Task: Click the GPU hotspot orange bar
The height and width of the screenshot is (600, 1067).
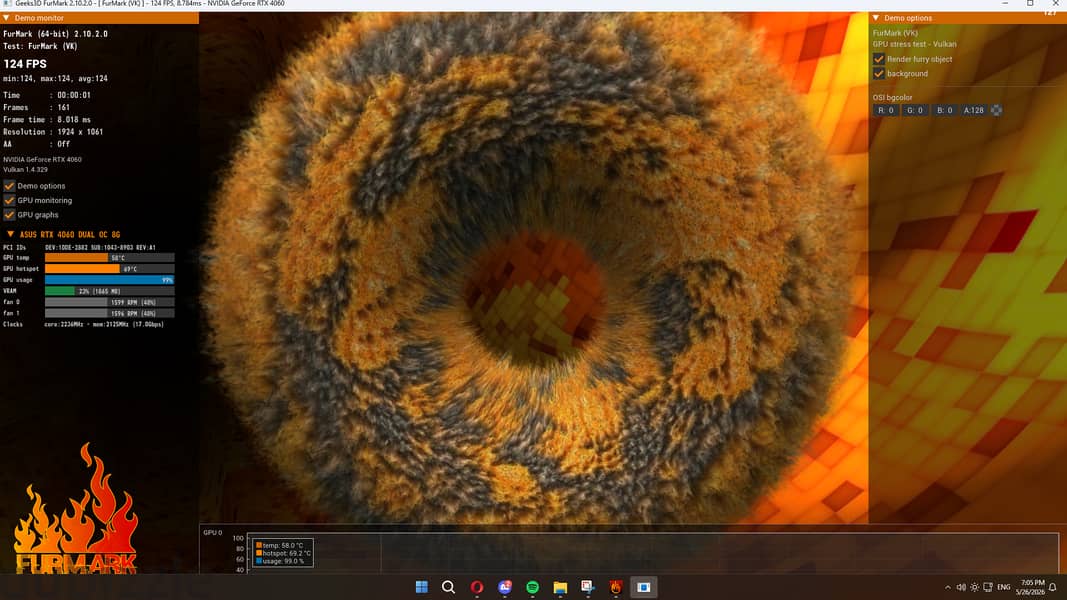Action: tap(82, 269)
